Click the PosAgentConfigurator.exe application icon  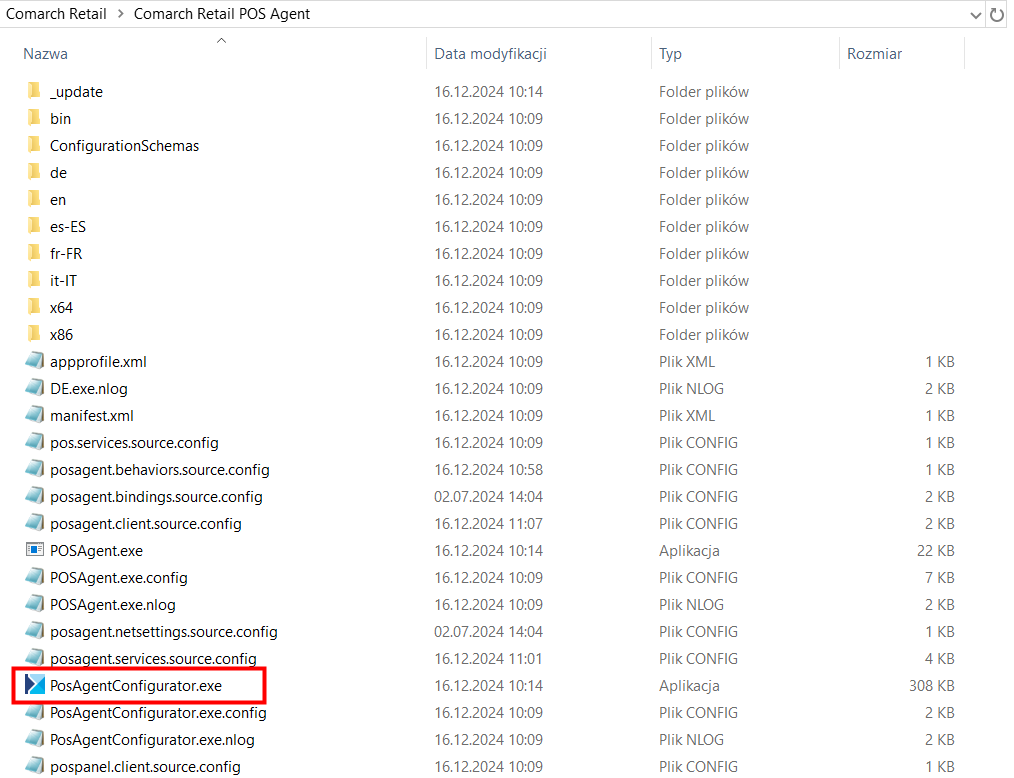(x=35, y=685)
